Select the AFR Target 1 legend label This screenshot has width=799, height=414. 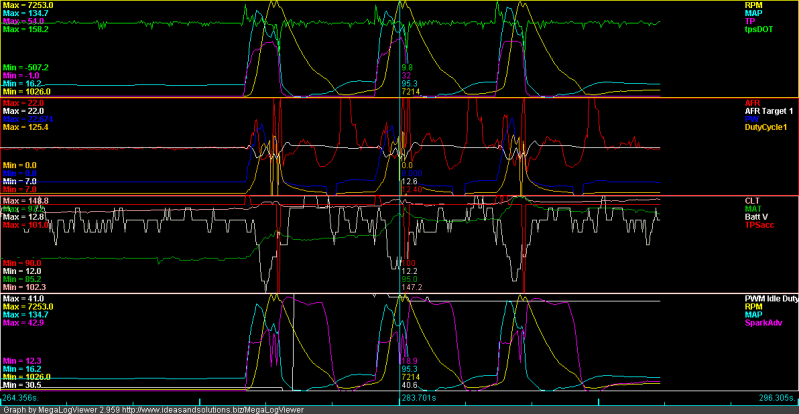click(x=768, y=111)
